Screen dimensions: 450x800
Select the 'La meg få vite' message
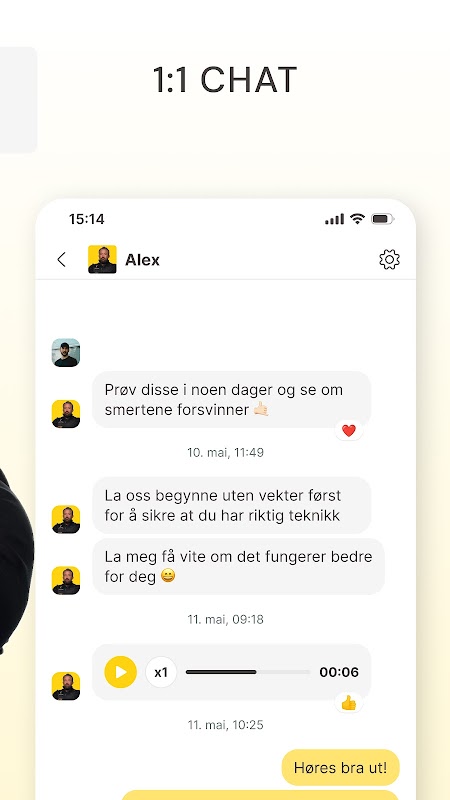238,566
